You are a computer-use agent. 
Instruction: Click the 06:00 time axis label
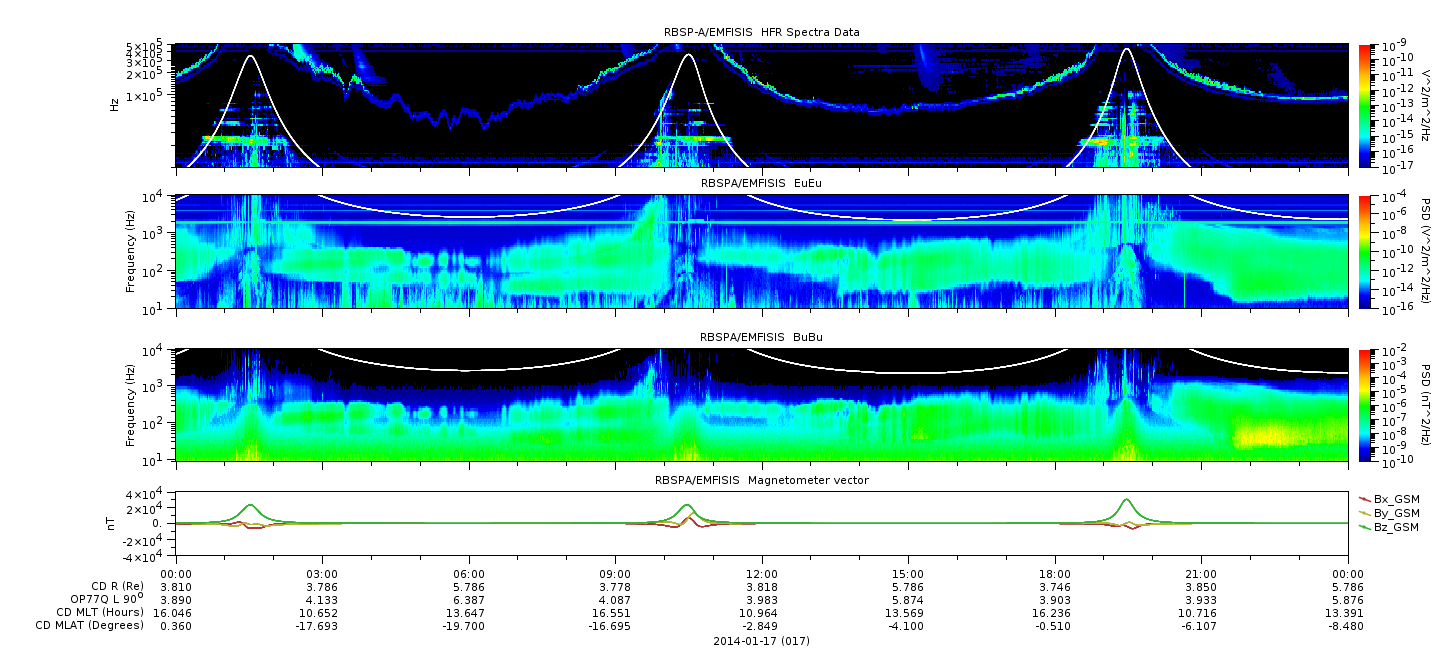[468, 574]
